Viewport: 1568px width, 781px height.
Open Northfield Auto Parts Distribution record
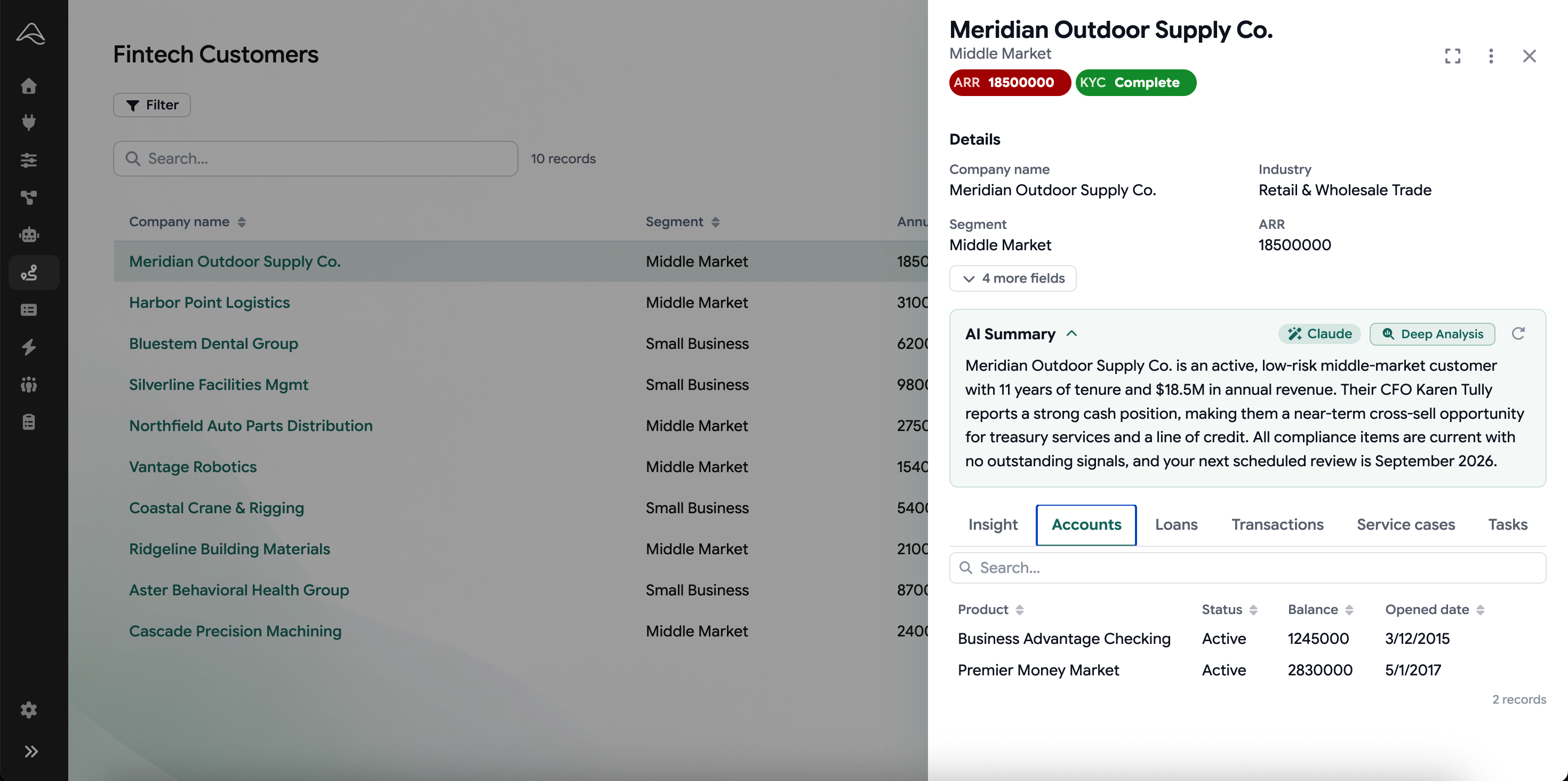[x=250, y=426]
